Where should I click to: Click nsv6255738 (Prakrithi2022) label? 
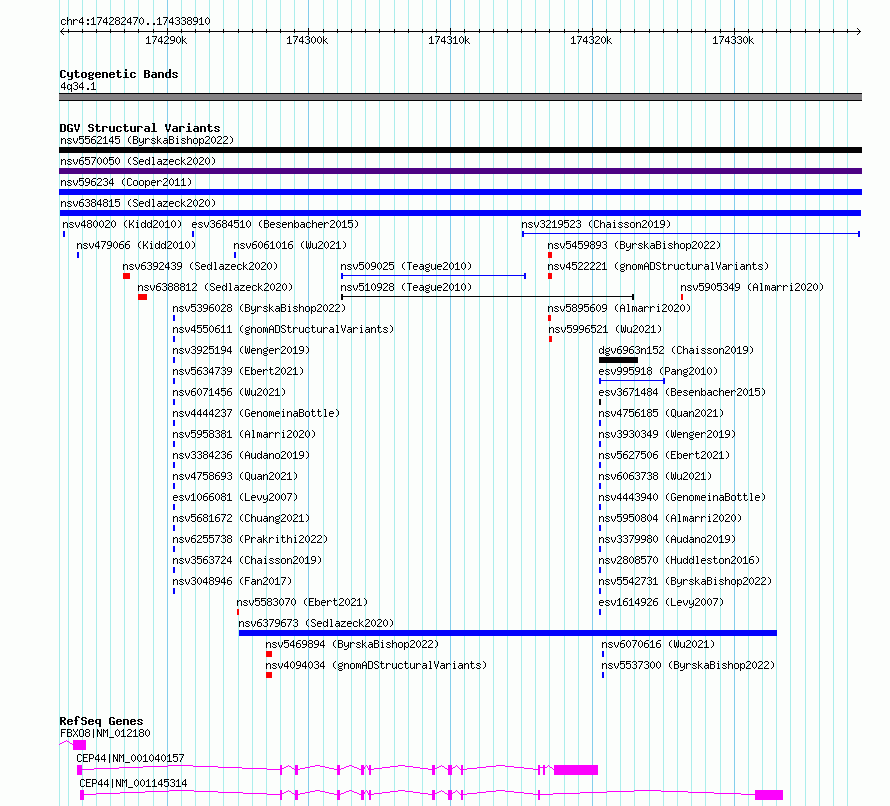point(250,539)
